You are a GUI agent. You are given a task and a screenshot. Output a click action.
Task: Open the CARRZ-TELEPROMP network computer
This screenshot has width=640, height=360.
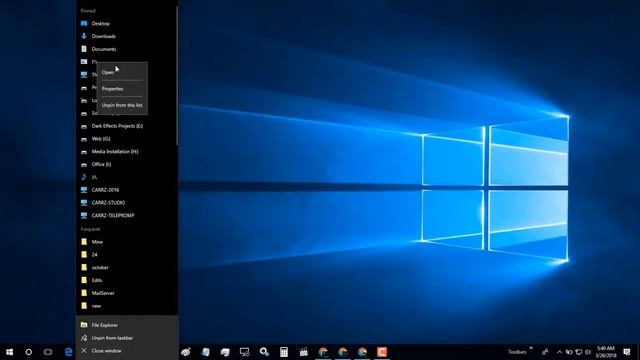pos(127,216)
